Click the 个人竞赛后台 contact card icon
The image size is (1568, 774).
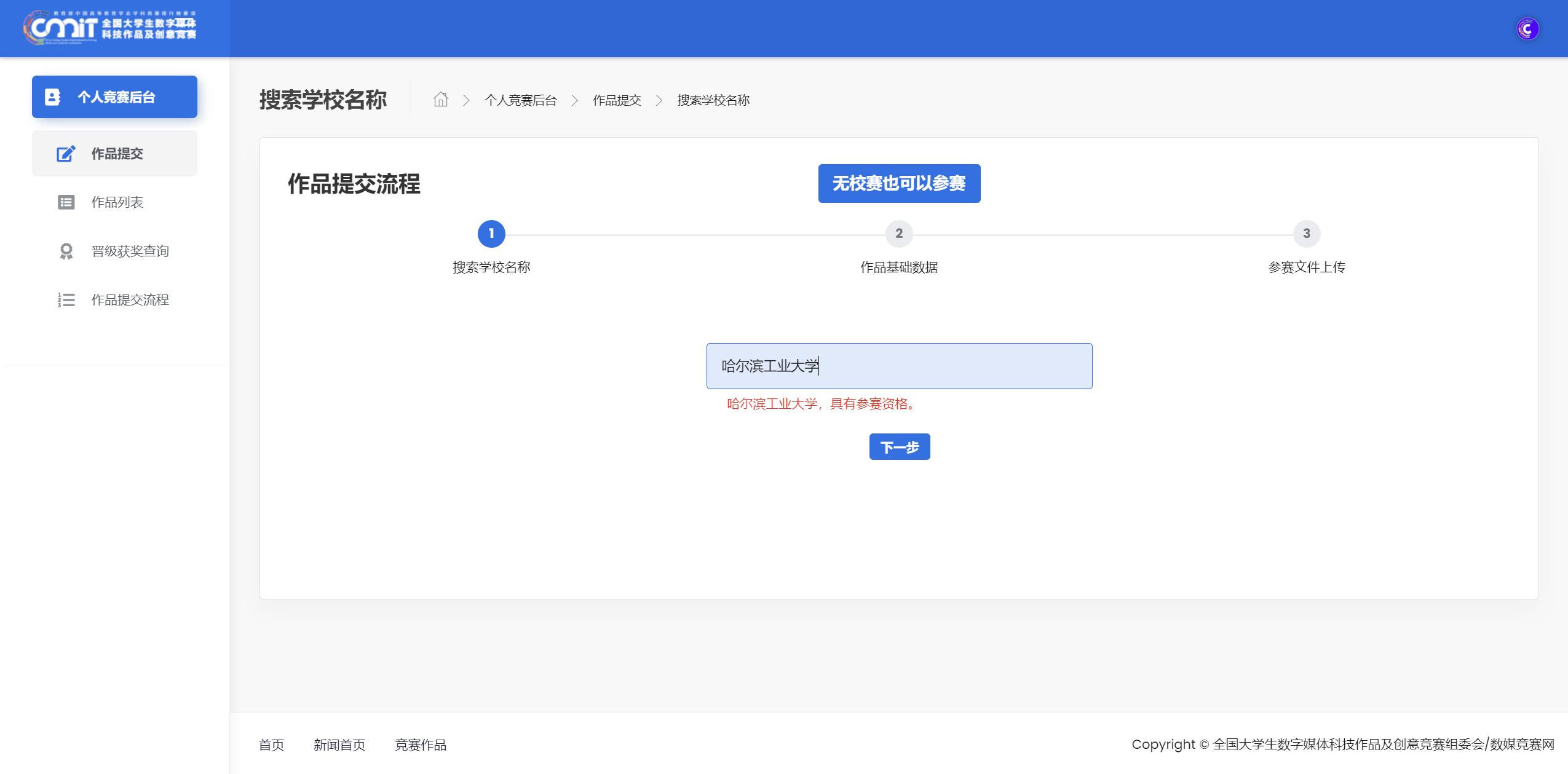[x=53, y=97]
